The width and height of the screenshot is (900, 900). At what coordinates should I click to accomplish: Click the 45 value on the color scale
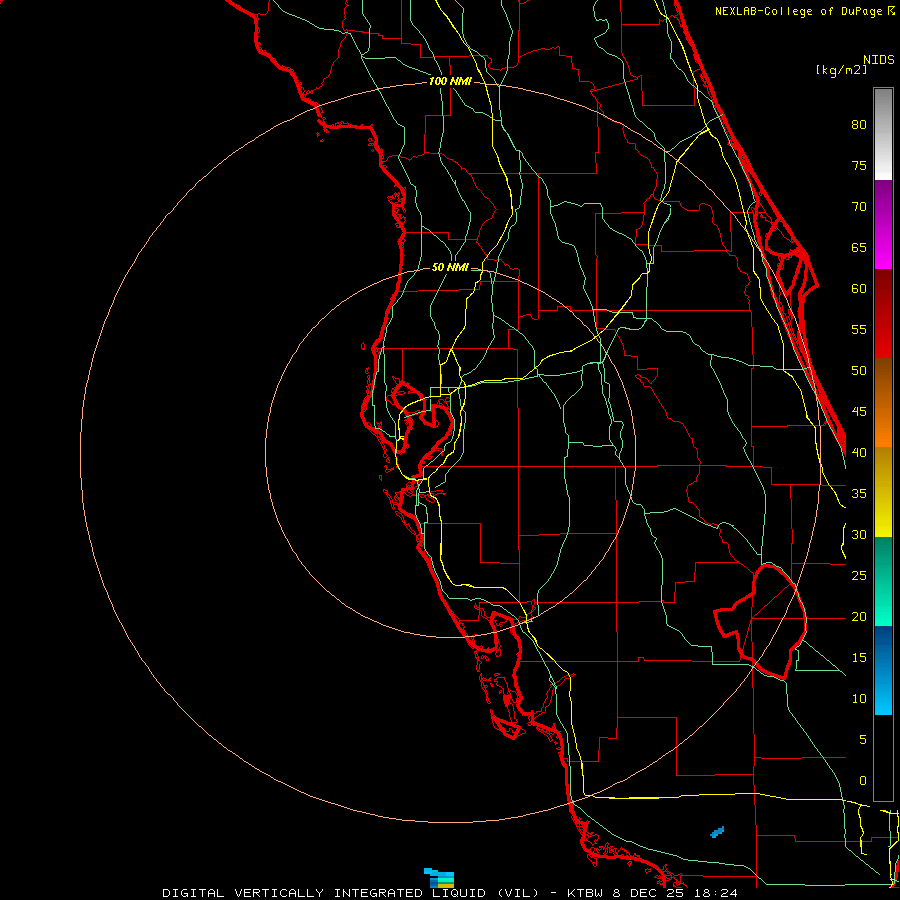pyautogui.click(x=859, y=412)
